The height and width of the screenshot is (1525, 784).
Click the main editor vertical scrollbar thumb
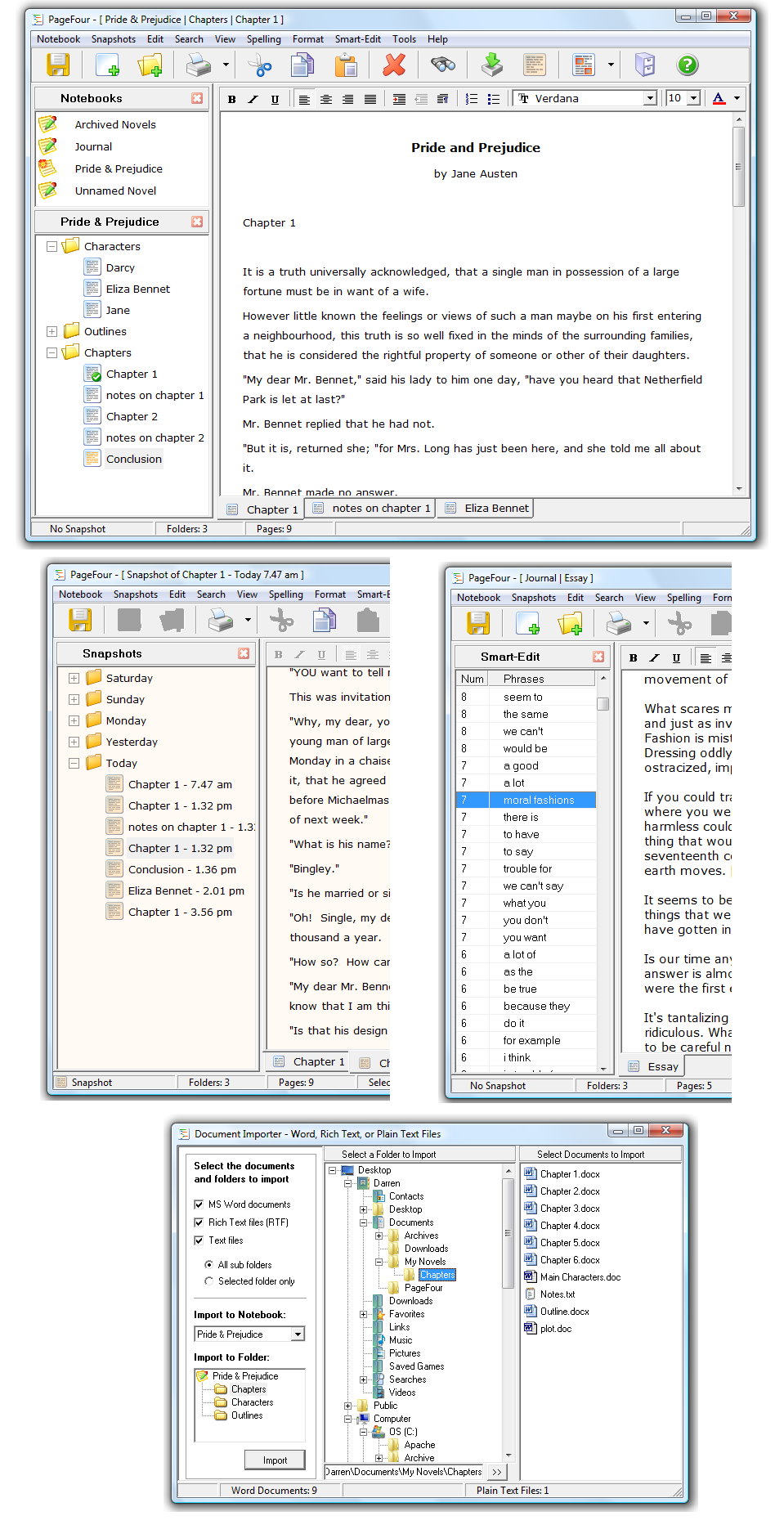coord(739,167)
